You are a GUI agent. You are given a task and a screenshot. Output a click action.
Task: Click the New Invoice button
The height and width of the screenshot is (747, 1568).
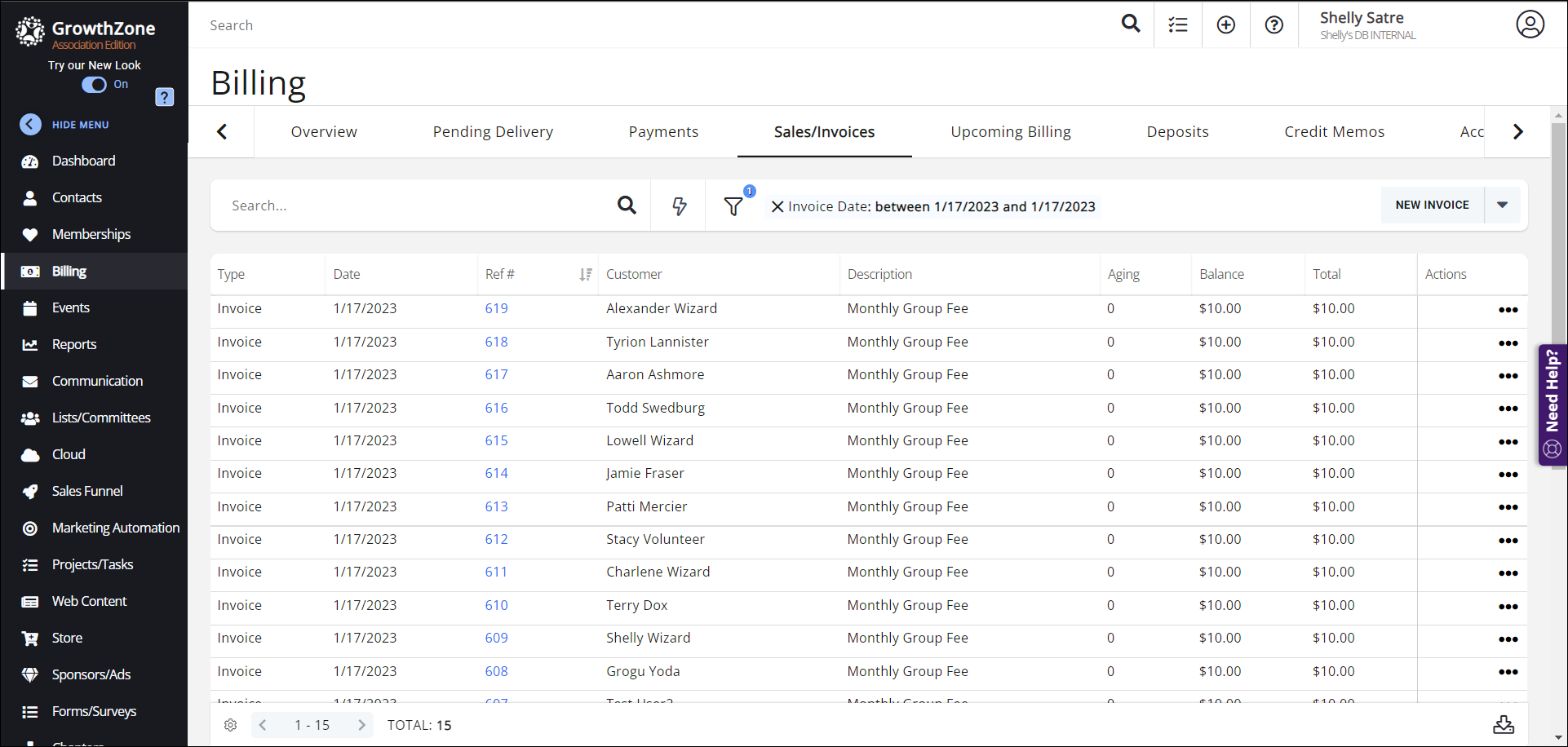click(1432, 206)
